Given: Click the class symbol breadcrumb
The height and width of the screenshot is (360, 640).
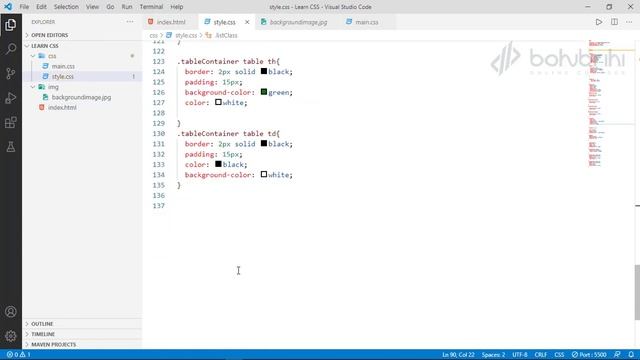Looking at the screenshot, I should click(x=222, y=36).
